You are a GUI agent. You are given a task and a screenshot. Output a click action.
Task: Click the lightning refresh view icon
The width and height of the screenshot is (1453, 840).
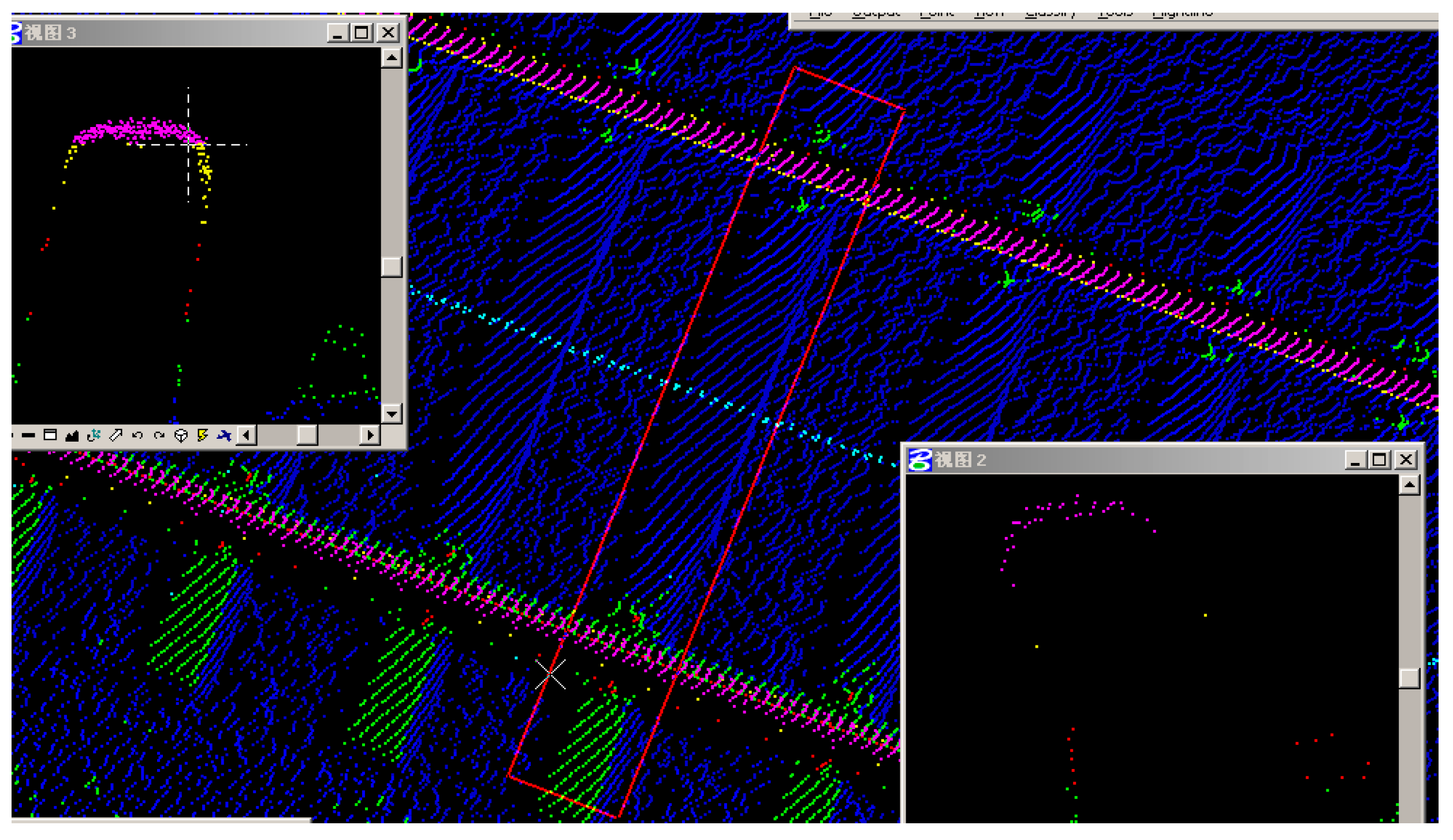pyautogui.click(x=202, y=436)
